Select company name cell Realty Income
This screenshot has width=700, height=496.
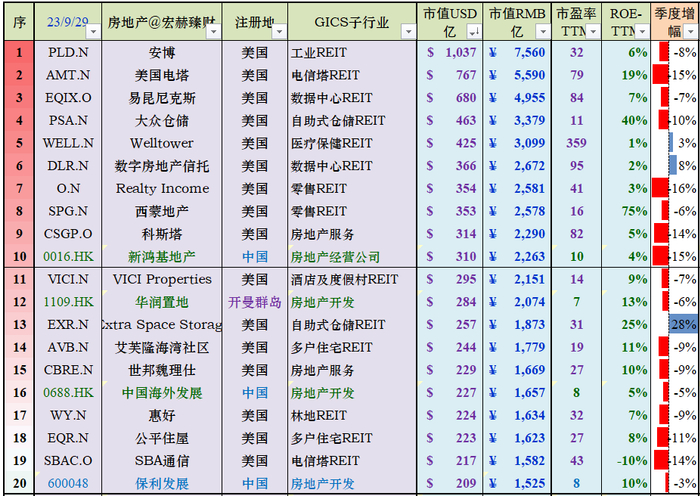tap(162, 188)
